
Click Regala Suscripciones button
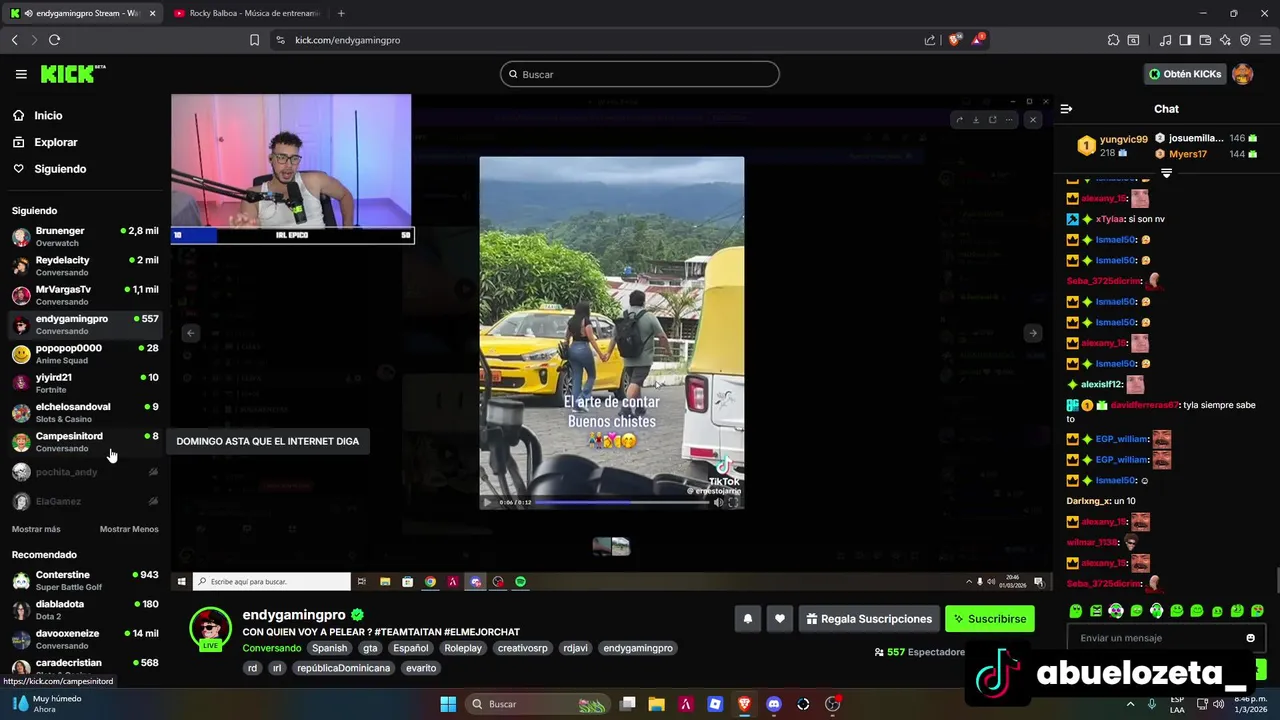(868, 619)
